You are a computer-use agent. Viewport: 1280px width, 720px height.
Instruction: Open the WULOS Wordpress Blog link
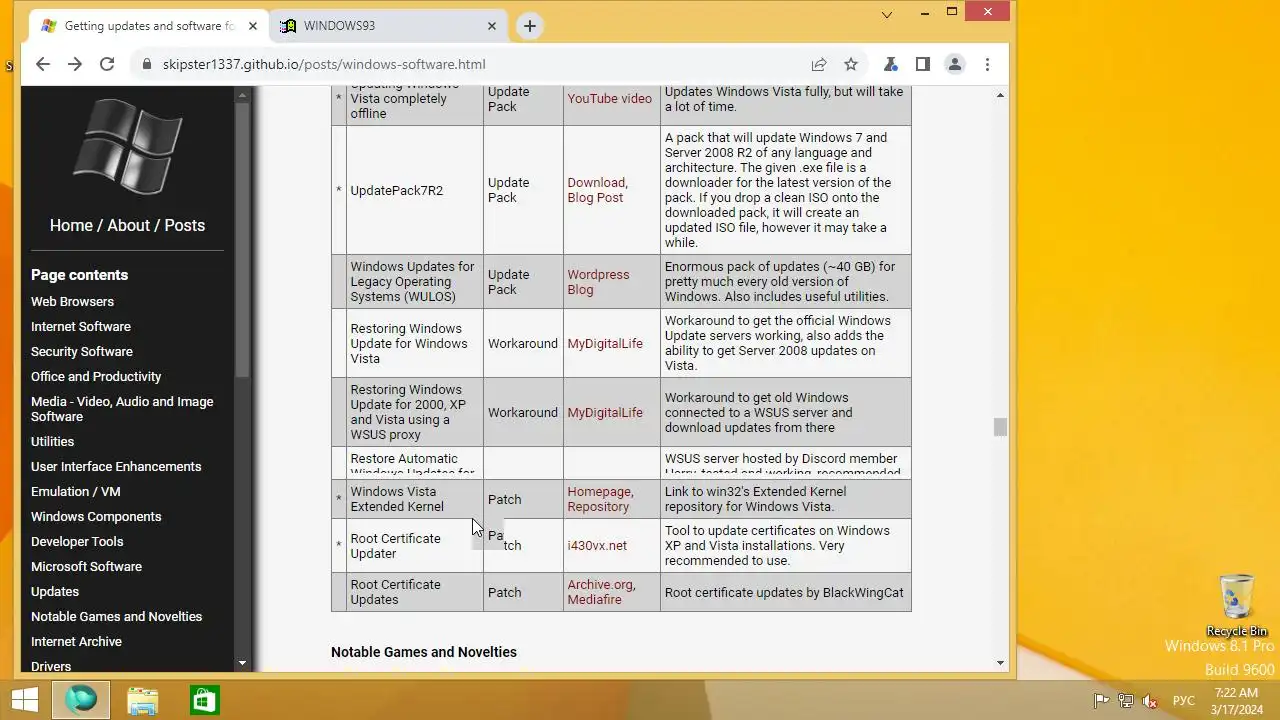click(598, 282)
